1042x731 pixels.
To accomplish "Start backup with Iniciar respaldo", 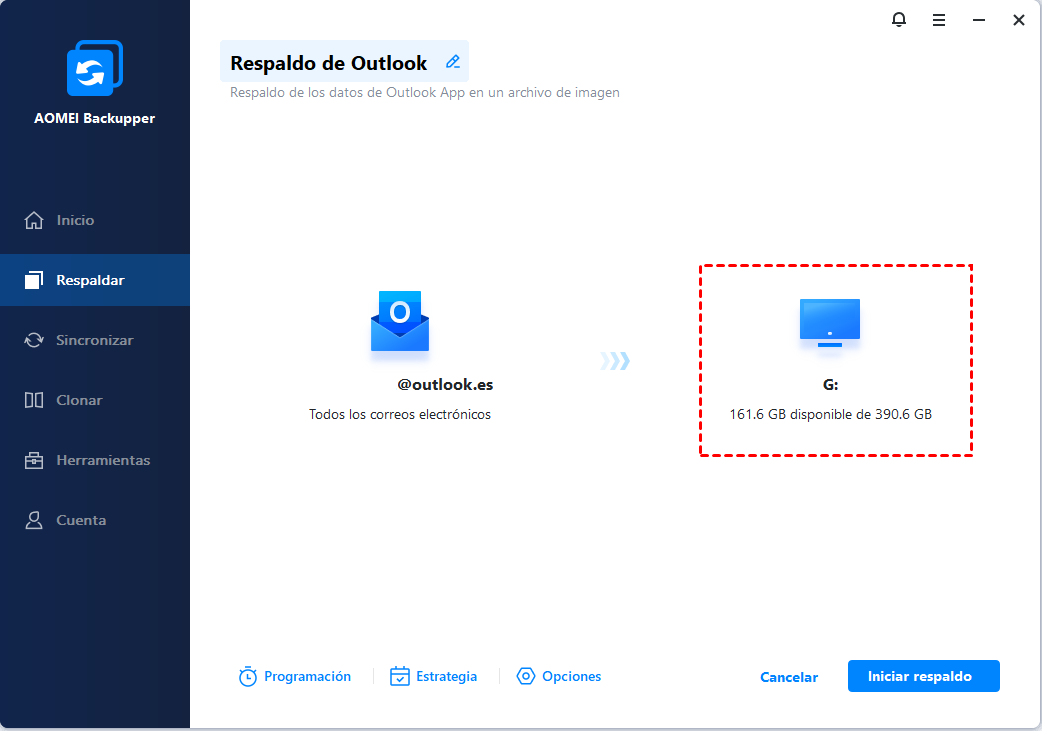I will pyautogui.click(x=924, y=676).
